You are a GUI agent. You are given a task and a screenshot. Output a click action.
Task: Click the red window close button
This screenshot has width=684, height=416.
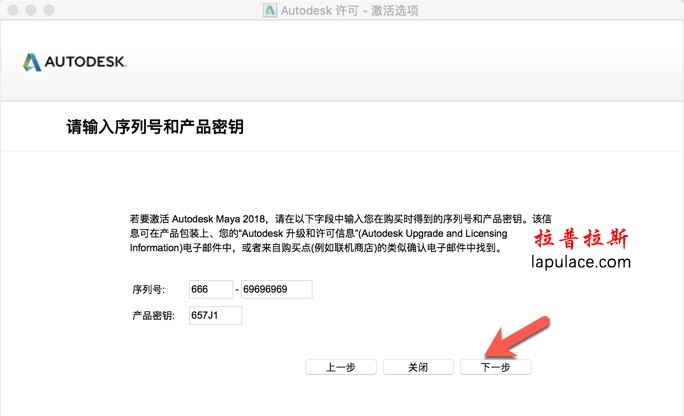click(13, 10)
